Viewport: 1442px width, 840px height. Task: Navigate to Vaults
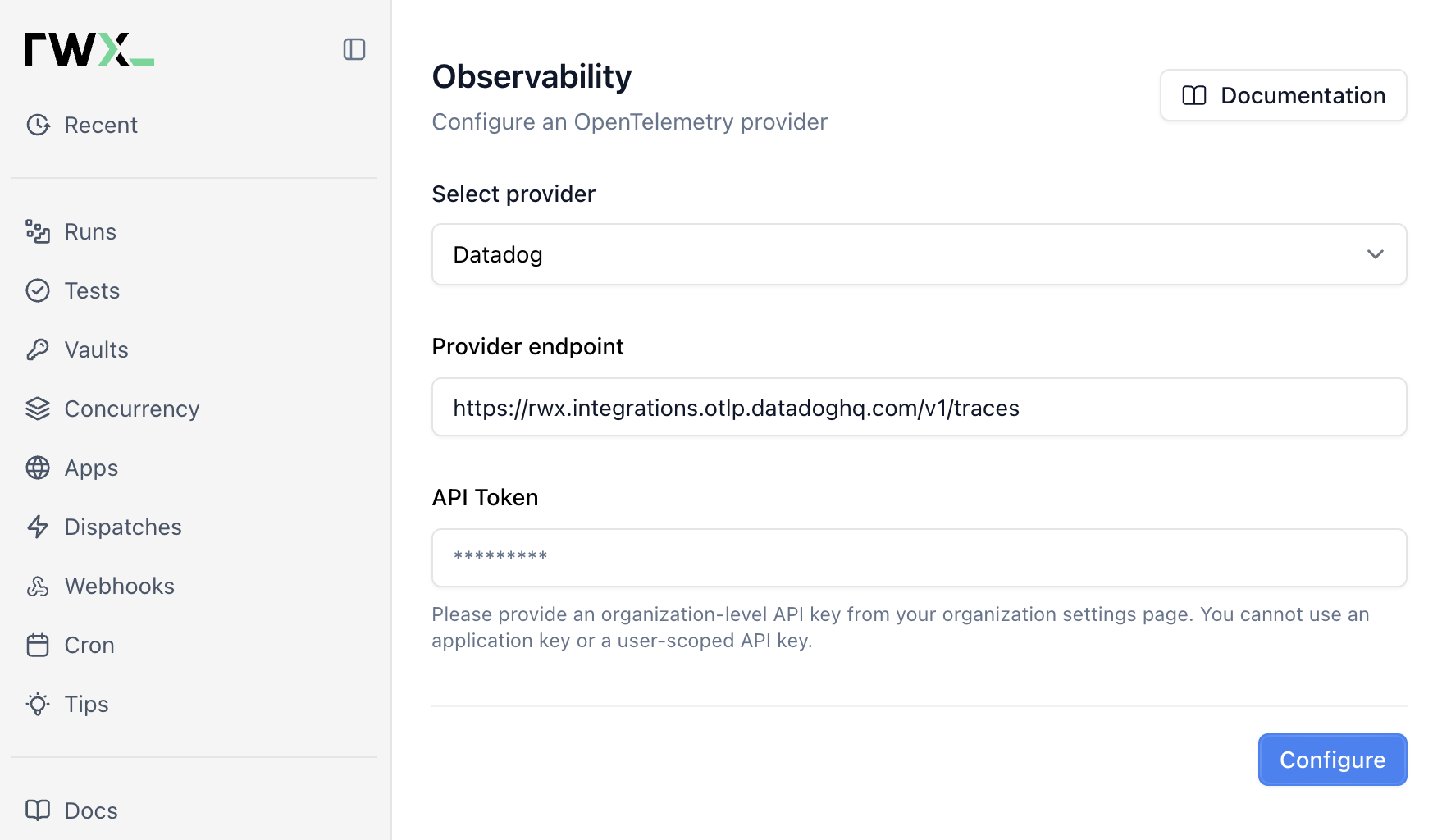(x=97, y=349)
